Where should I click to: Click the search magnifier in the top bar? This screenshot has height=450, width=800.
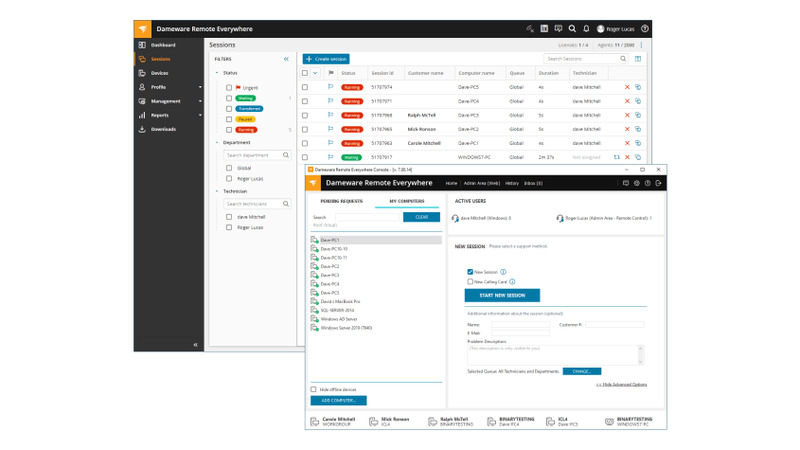(x=572, y=29)
